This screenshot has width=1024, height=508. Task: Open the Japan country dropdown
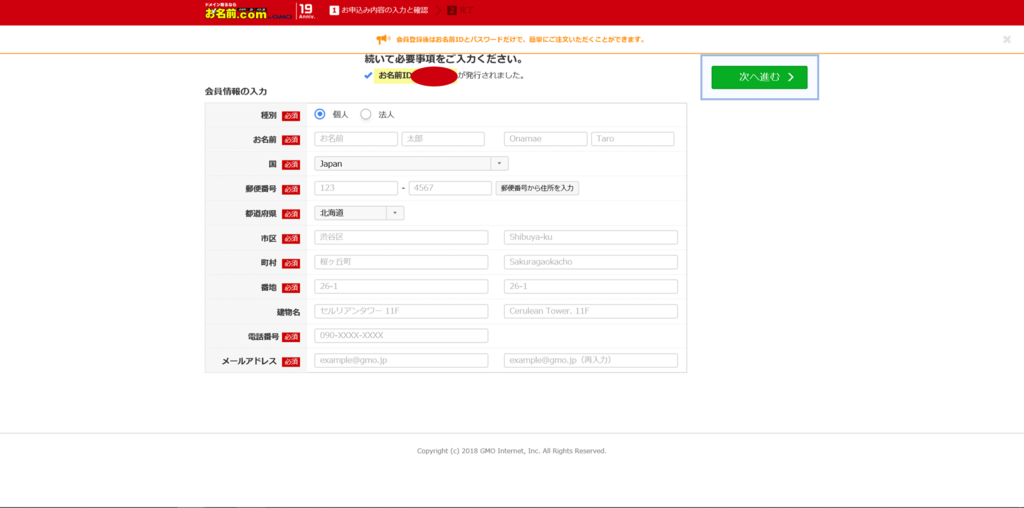pos(411,164)
